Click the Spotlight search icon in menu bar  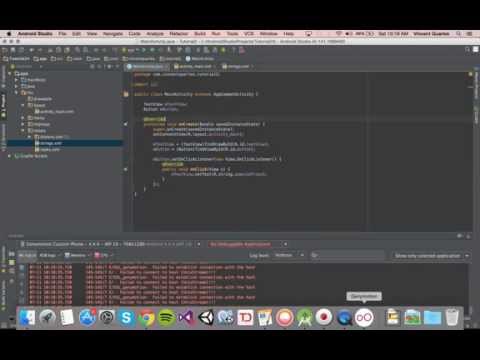pos(459,34)
